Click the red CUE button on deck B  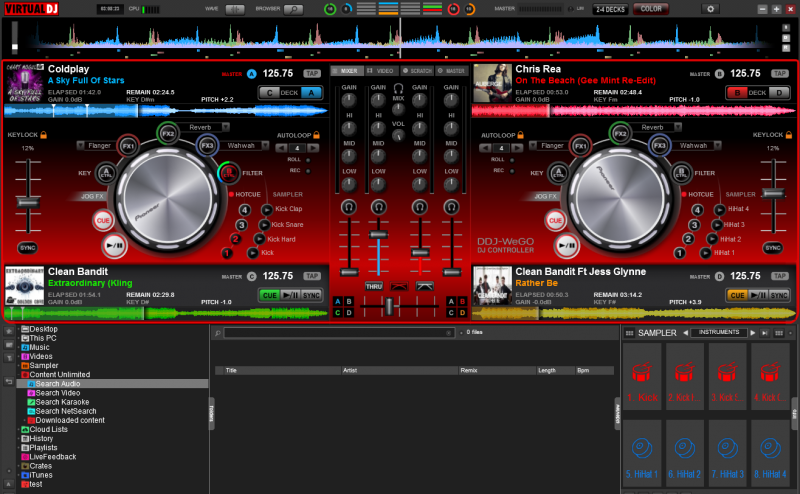555,220
